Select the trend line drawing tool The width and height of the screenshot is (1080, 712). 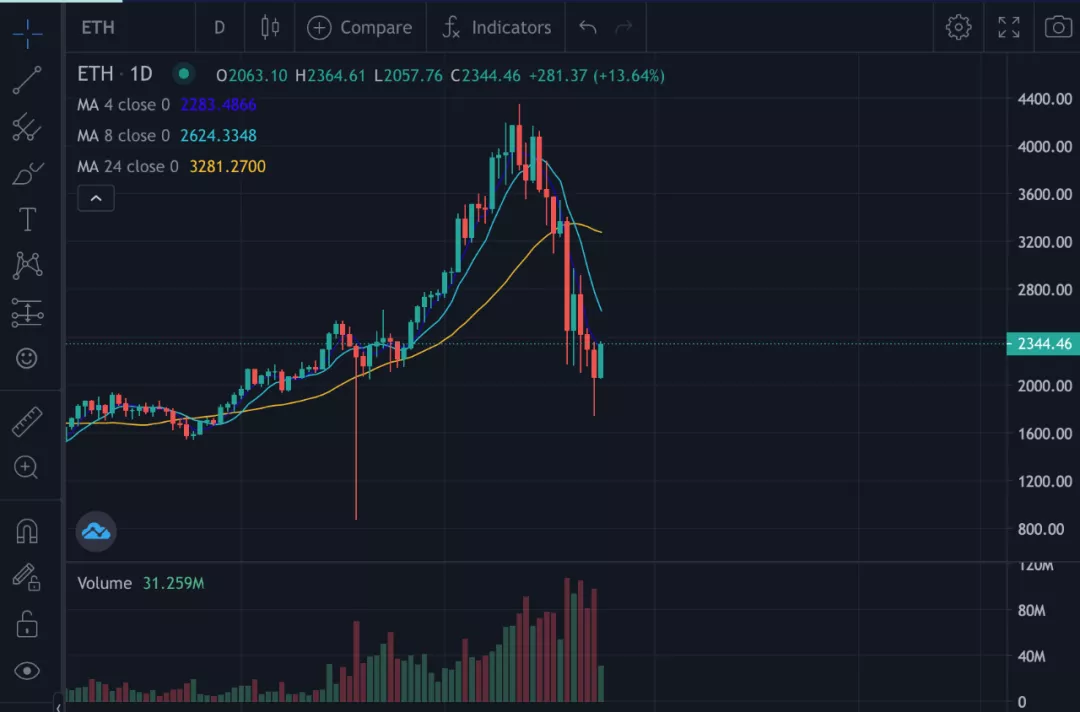[27, 80]
